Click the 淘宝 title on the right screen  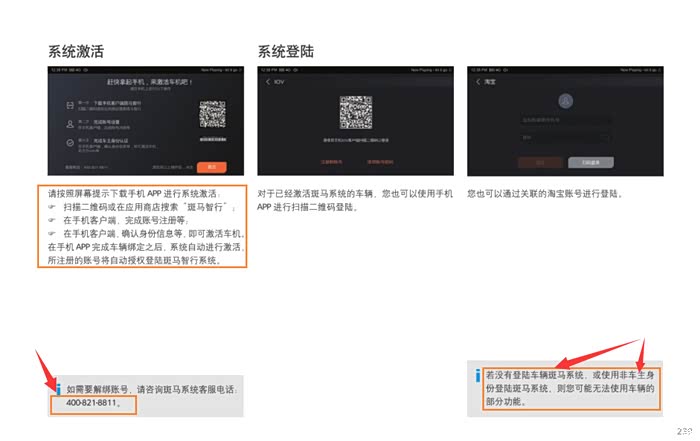(x=490, y=82)
